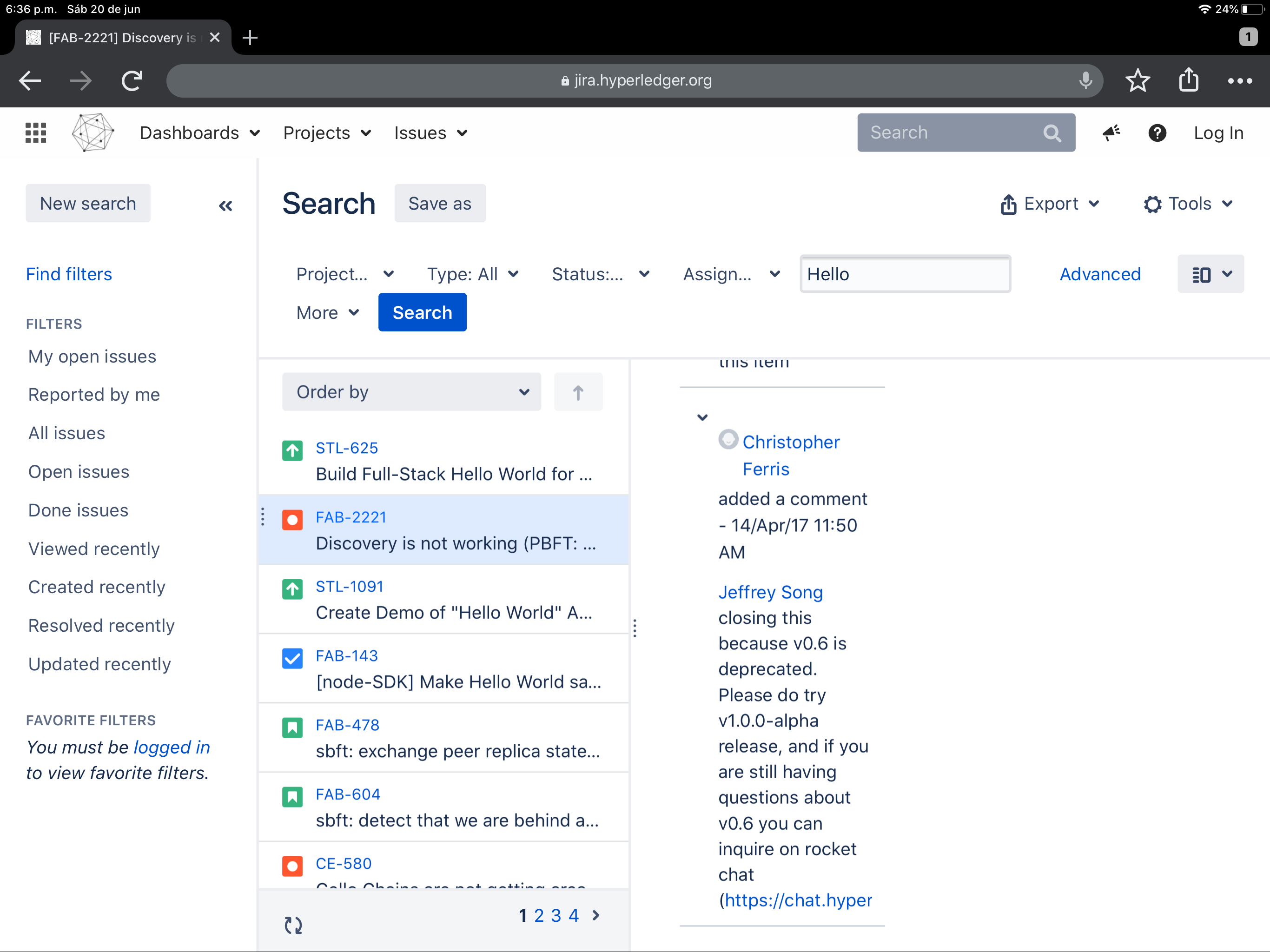Click the browser reload icon
The width and height of the screenshot is (1270, 952).
132,80
